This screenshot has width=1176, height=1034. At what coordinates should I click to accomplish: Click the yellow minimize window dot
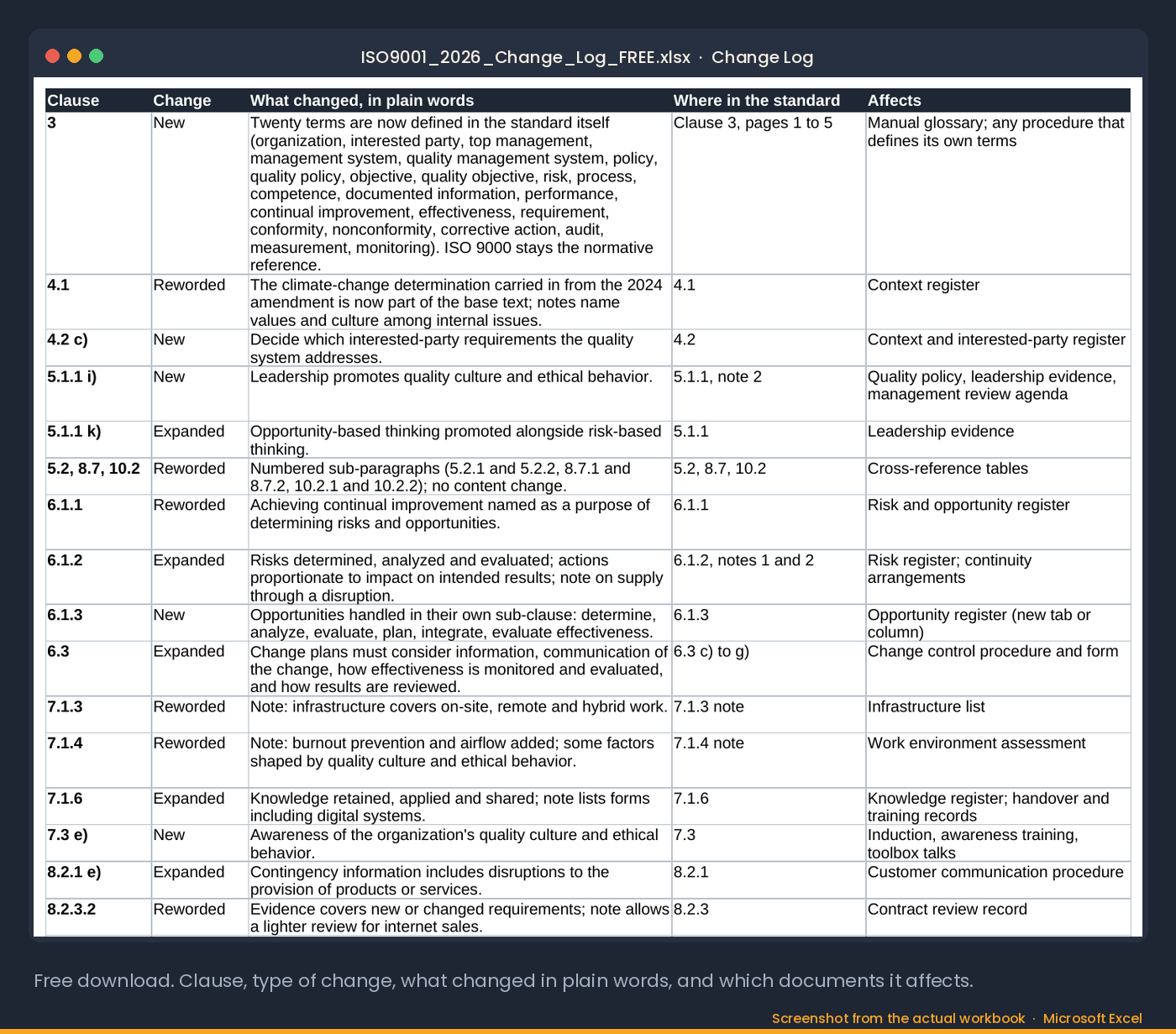(74, 56)
